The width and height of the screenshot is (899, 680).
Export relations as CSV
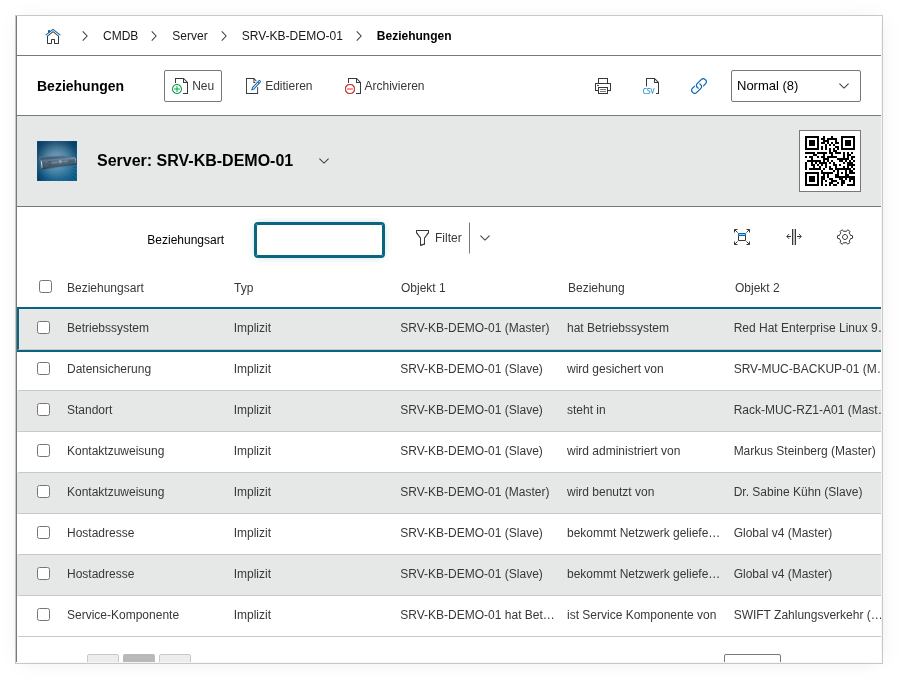(x=651, y=86)
